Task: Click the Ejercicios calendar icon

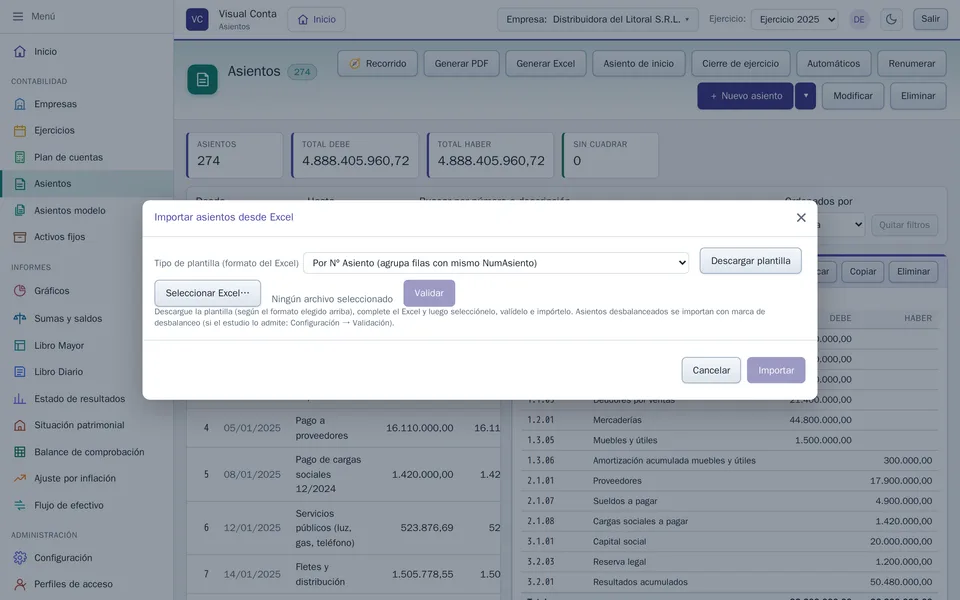Action: coord(20,130)
